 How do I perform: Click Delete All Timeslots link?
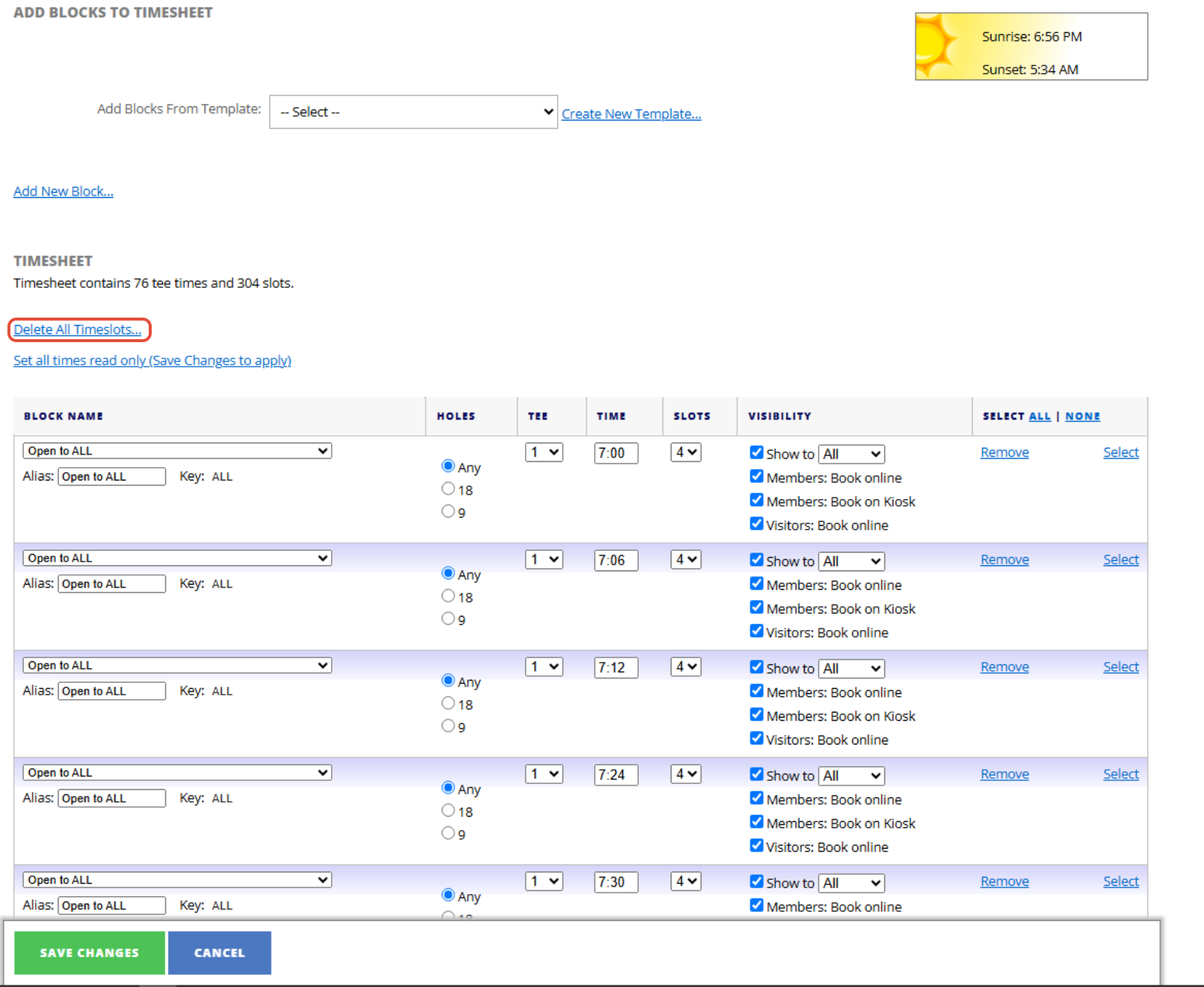77,329
